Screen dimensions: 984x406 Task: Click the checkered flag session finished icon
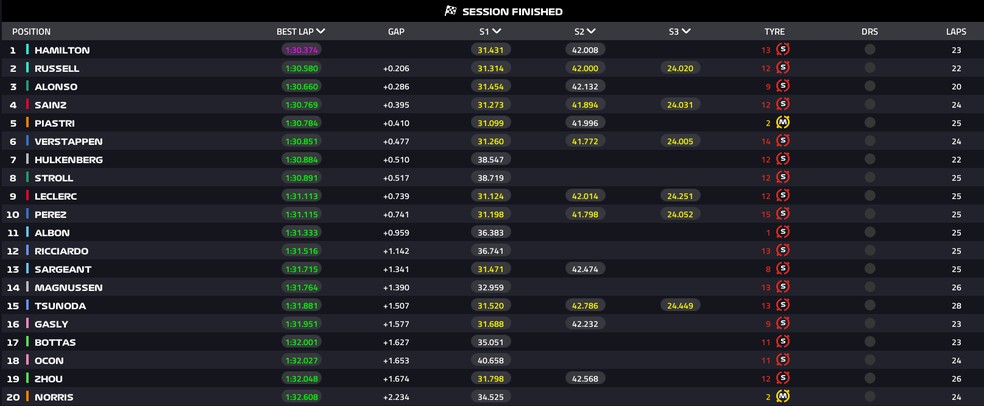click(450, 11)
